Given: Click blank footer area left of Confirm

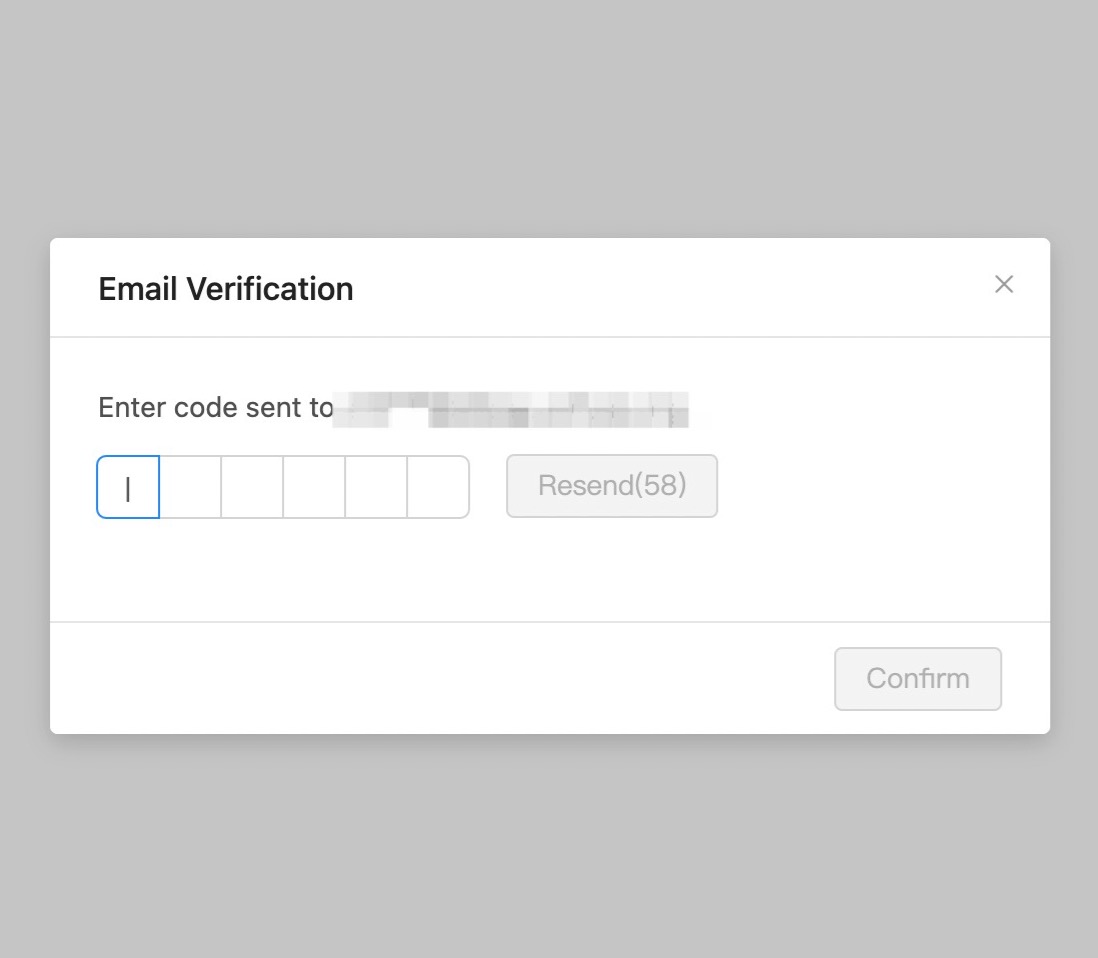Looking at the screenshot, I should tap(440, 678).
